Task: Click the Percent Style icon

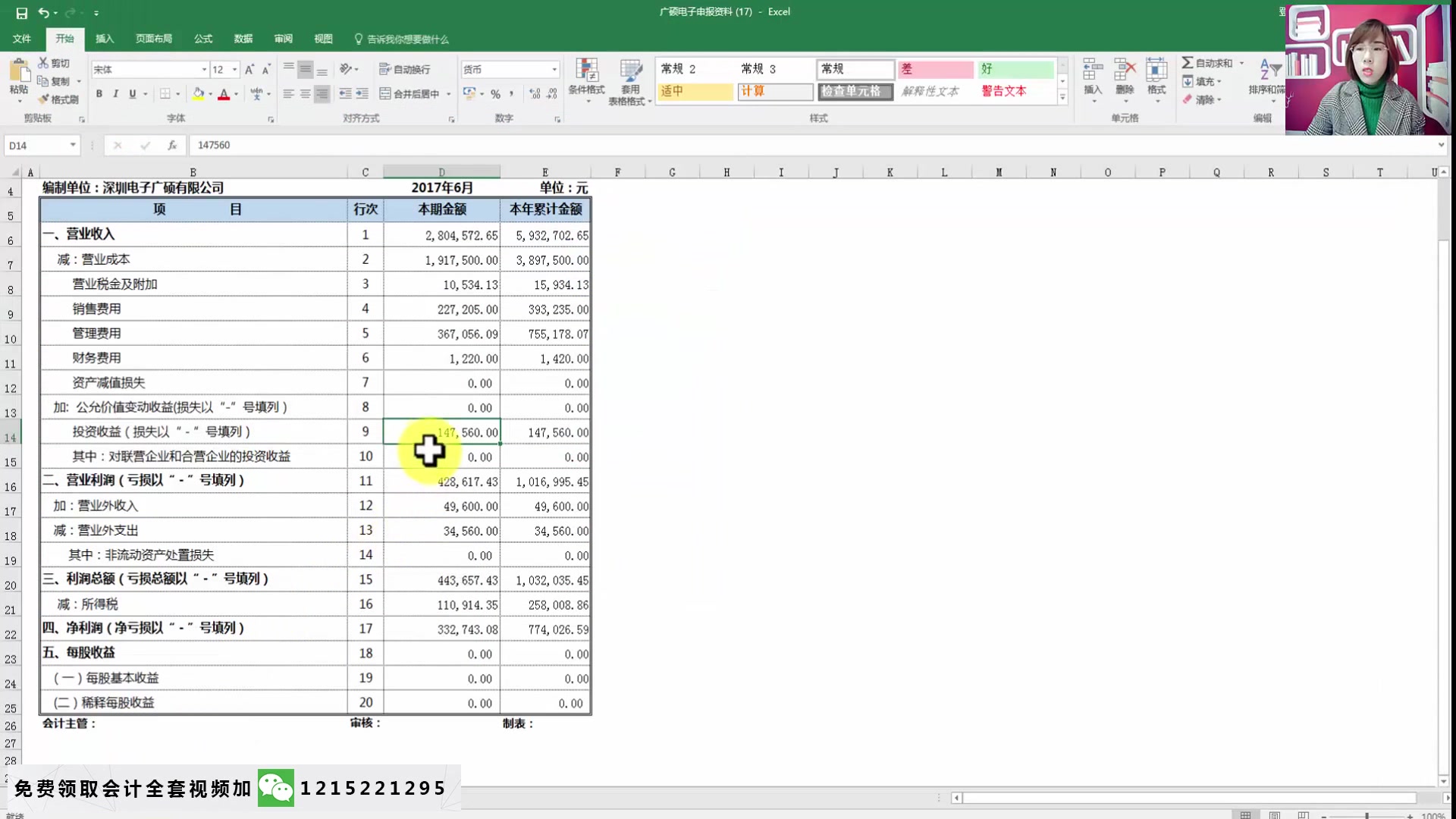Action: point(495,94)
